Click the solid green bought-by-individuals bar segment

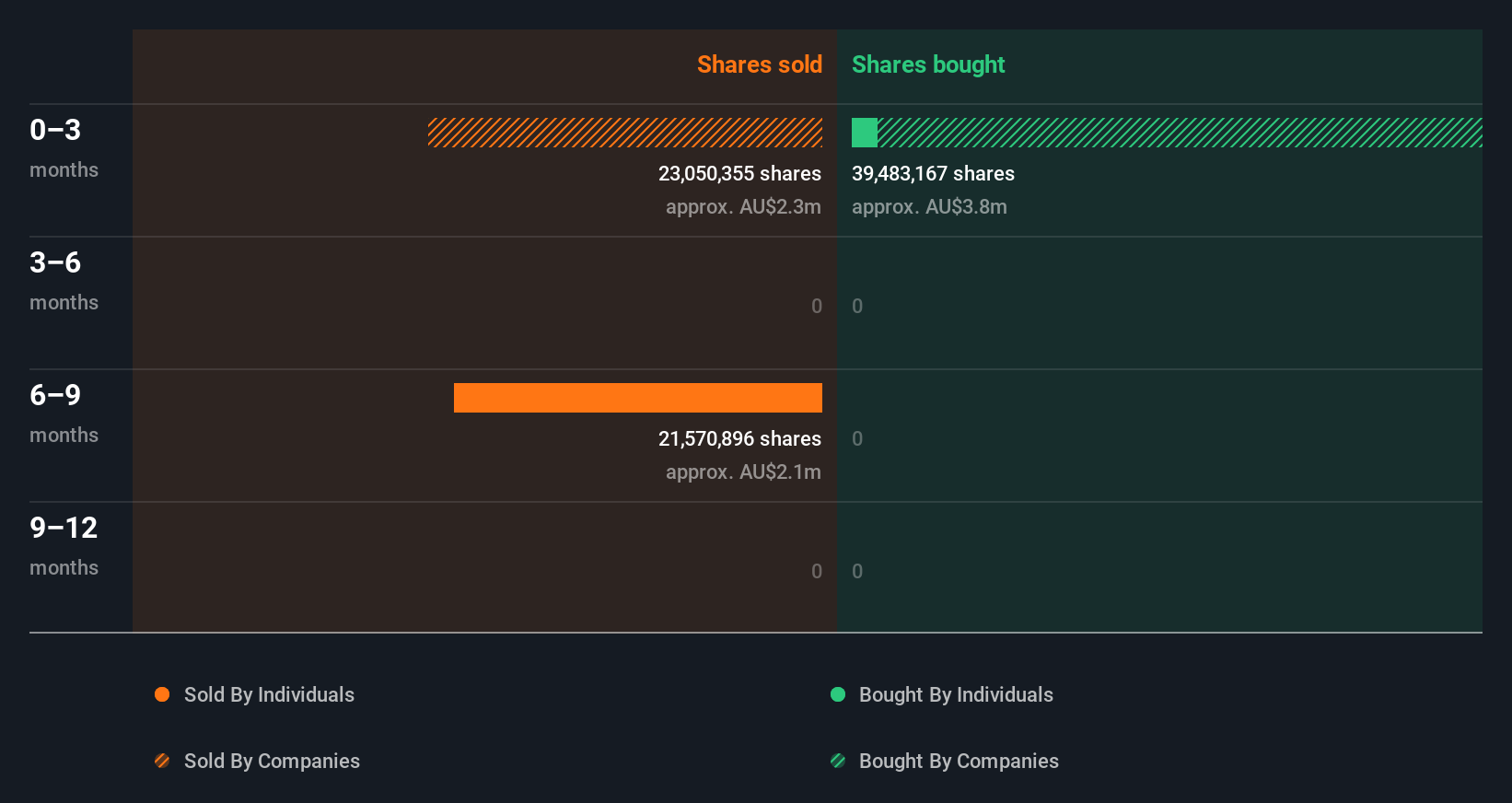[x=865, y=133]
